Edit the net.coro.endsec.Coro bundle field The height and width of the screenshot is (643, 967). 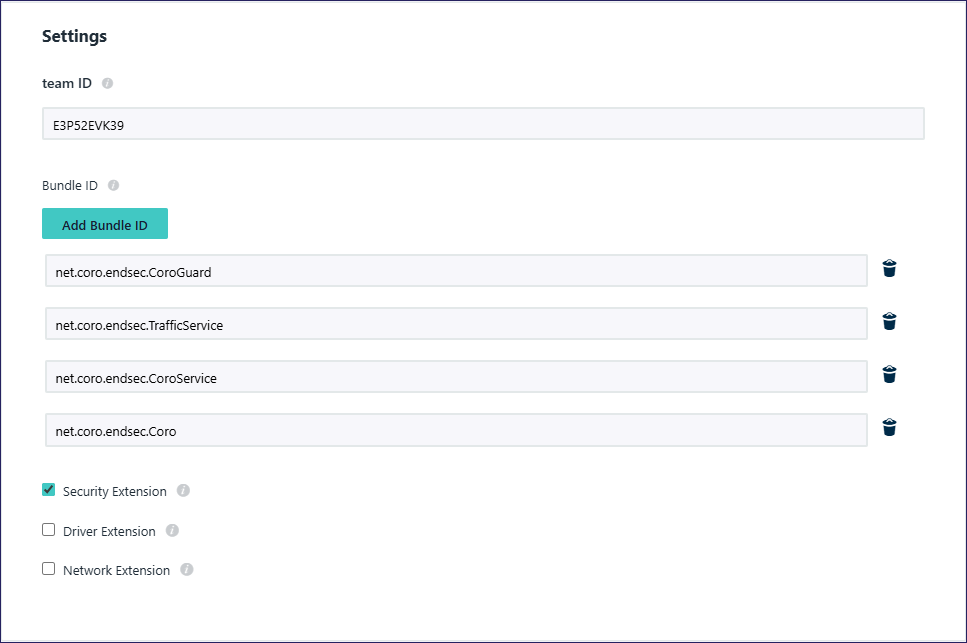pyautogui.click(x=456, y=431)
